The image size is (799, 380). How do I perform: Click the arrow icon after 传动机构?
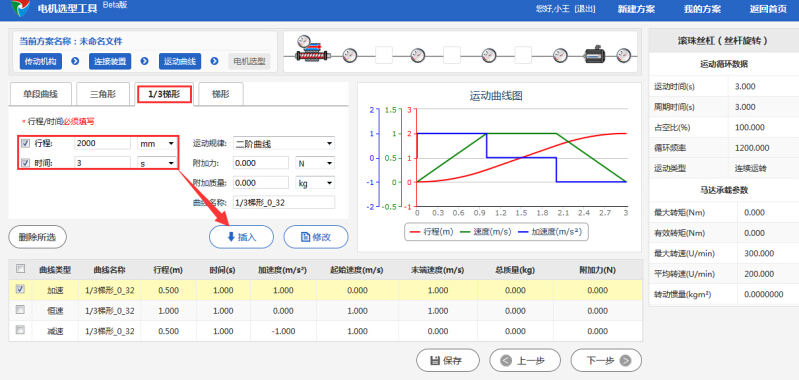75,61
